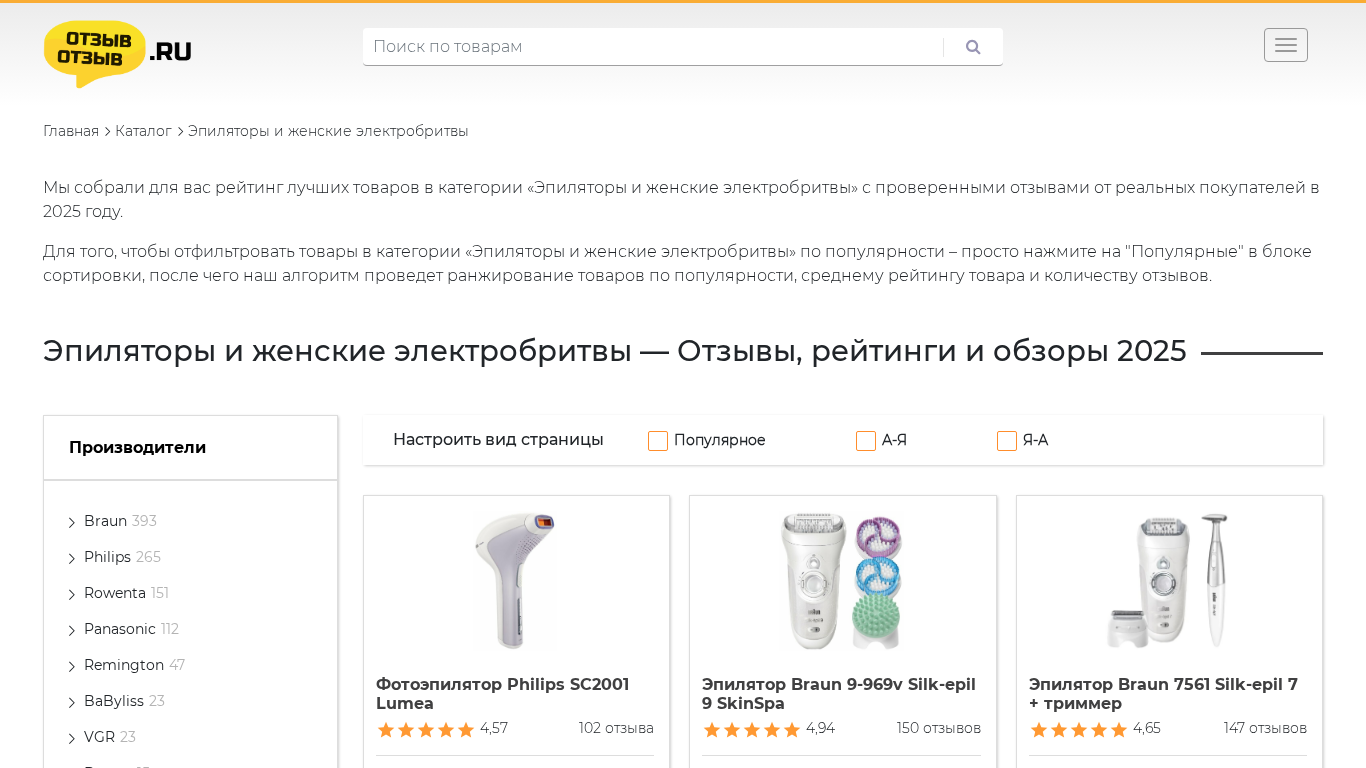Click the star rating for Braun 9-969v
The height and width of the screenshot is (768, 1366).
(x=752, y=730)
